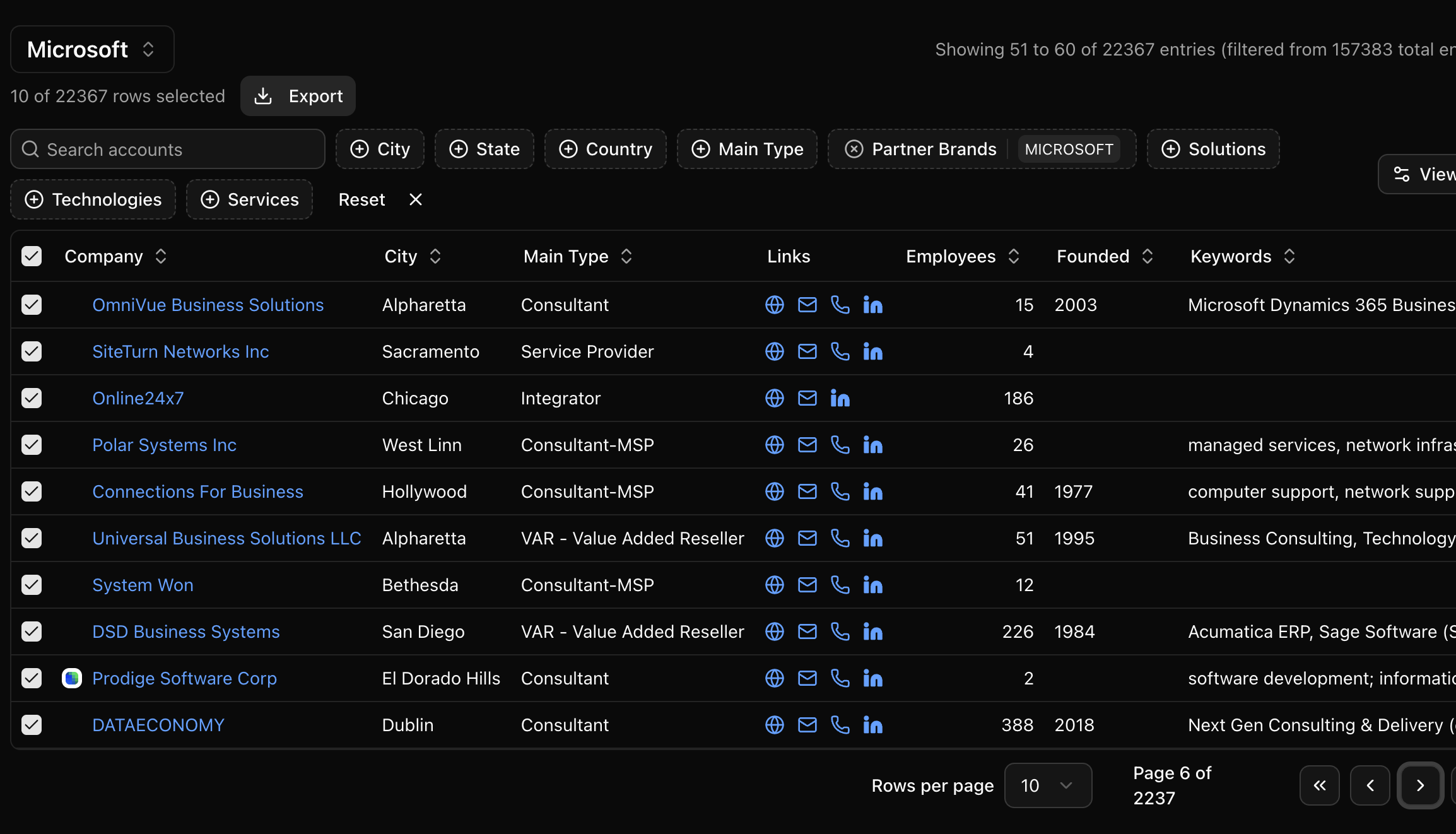Go to first page with double-chevron button

click(x=1319, y=785)
